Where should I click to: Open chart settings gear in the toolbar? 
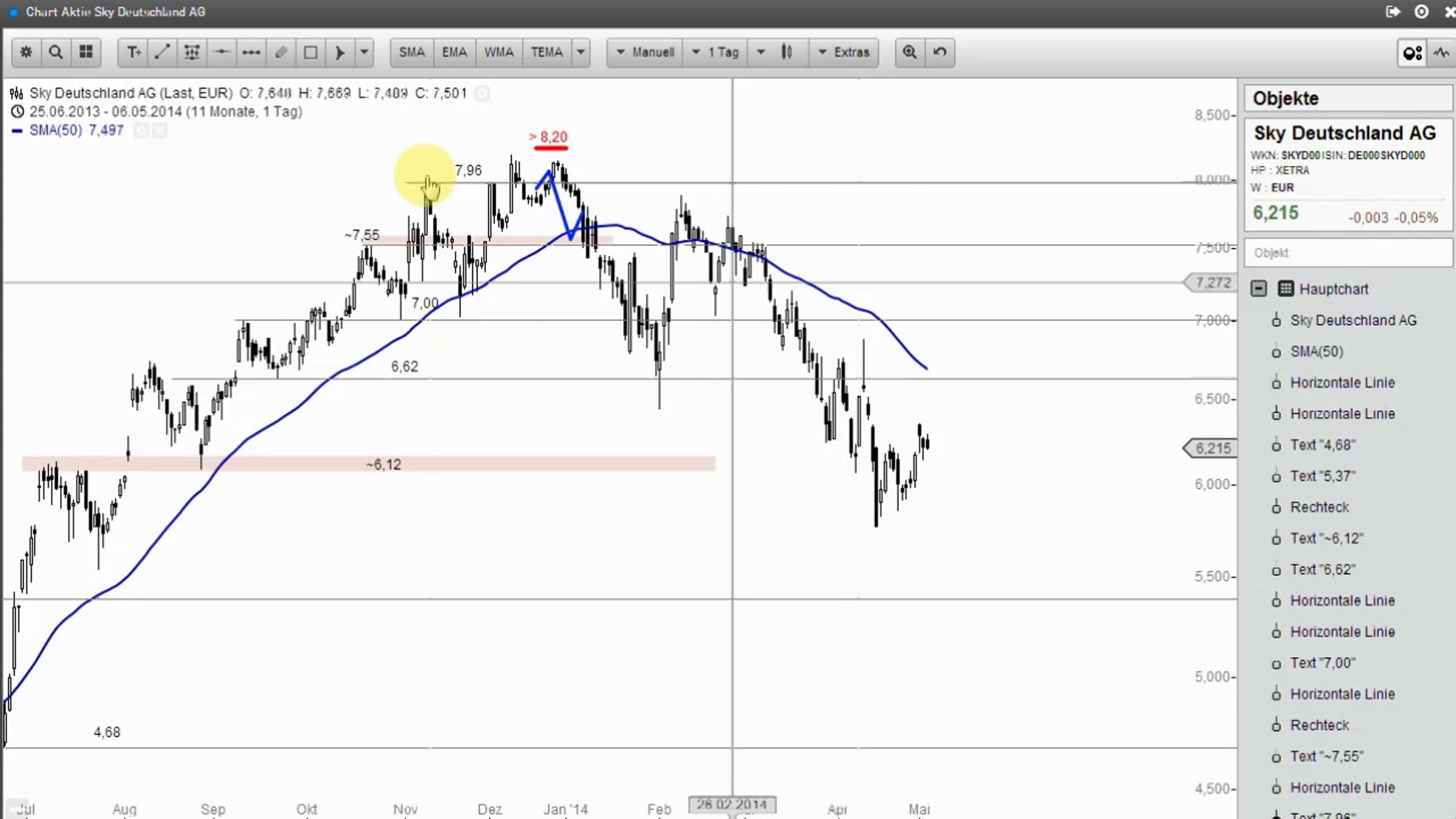coord(26,52)
